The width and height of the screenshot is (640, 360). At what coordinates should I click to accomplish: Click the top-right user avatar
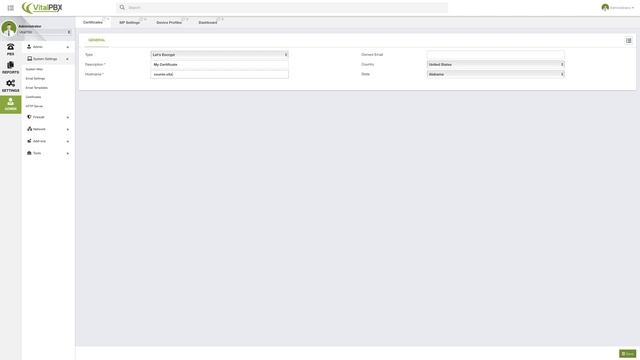pos(605,7)
